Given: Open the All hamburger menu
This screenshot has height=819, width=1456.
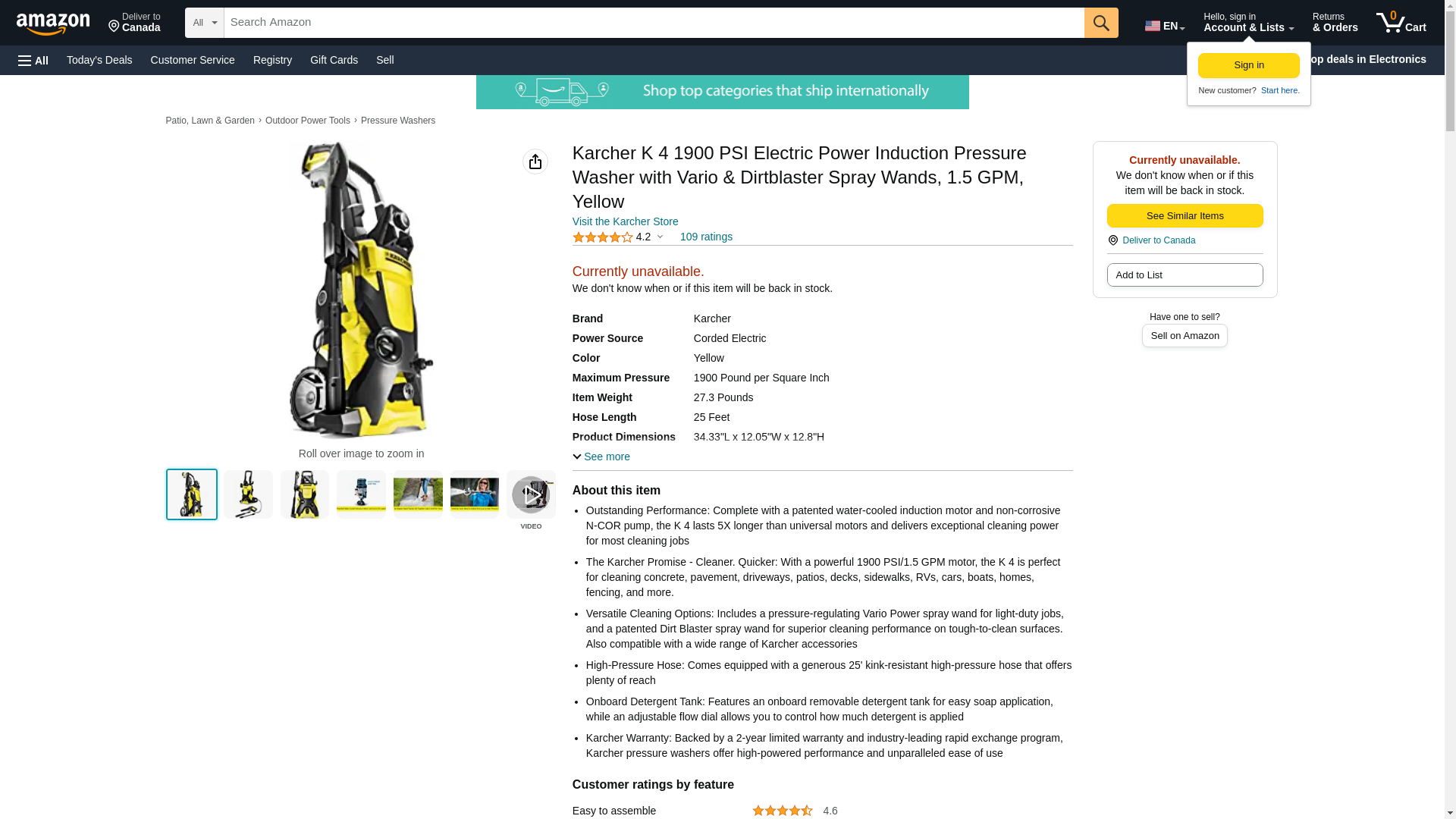Looking at the screenshot, I should click(x=33, y=61).
